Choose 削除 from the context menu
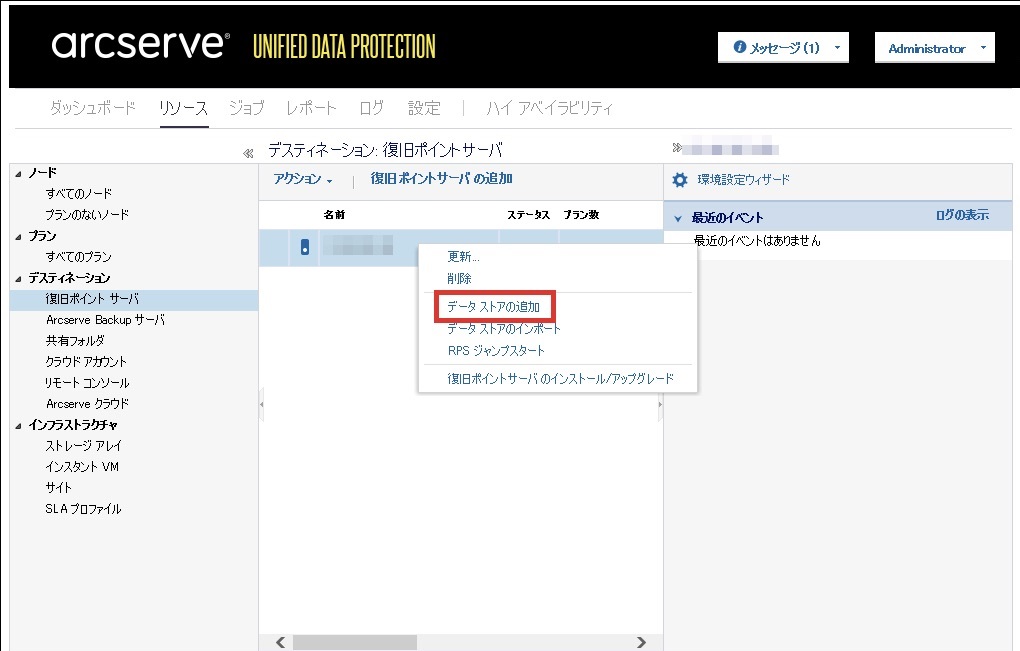Viewport: 1020px width, 651px height. (x=459, y=278)
